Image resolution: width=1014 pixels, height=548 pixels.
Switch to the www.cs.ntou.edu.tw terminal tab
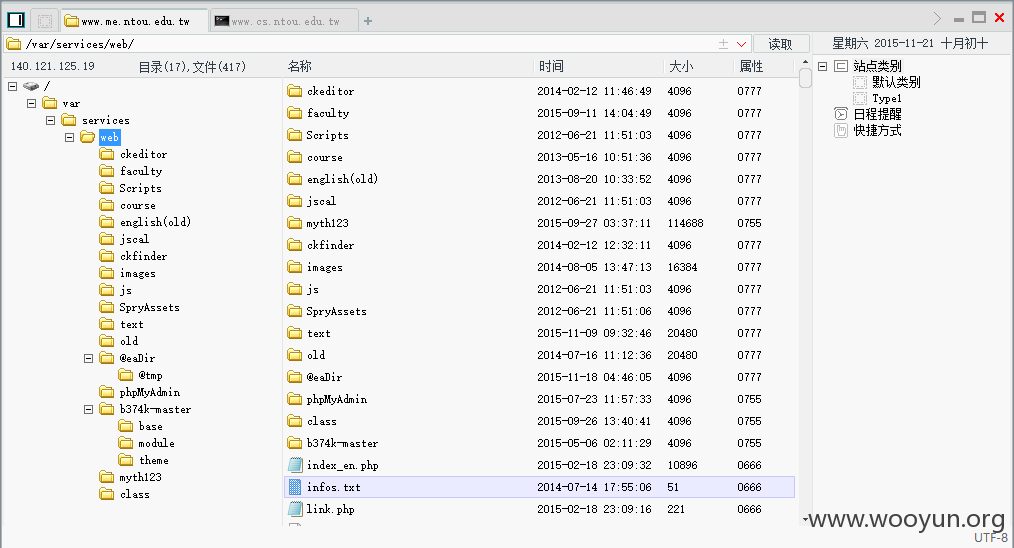[285, 21]
